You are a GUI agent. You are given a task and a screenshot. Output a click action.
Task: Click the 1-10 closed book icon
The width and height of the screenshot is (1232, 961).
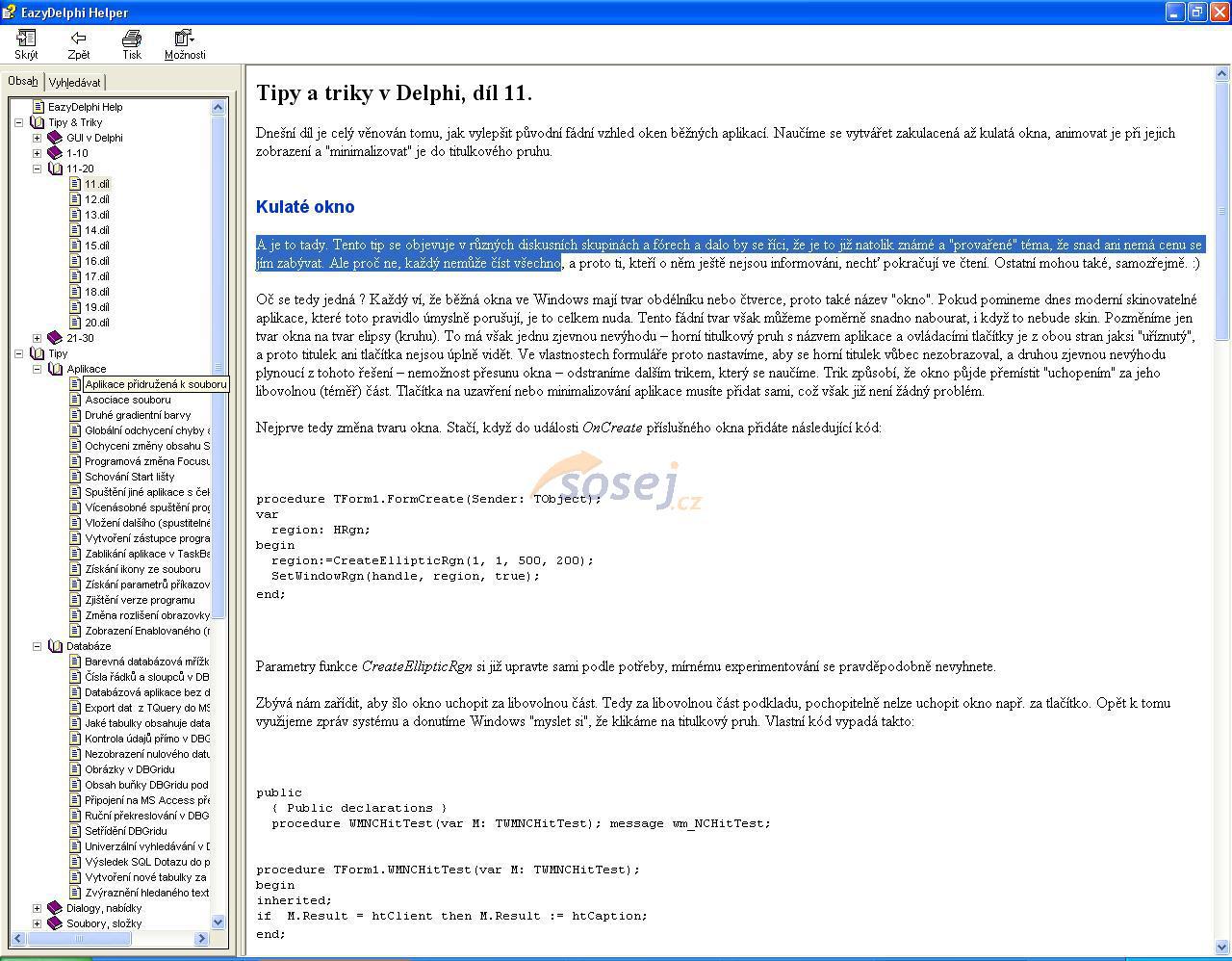point(55,153)
